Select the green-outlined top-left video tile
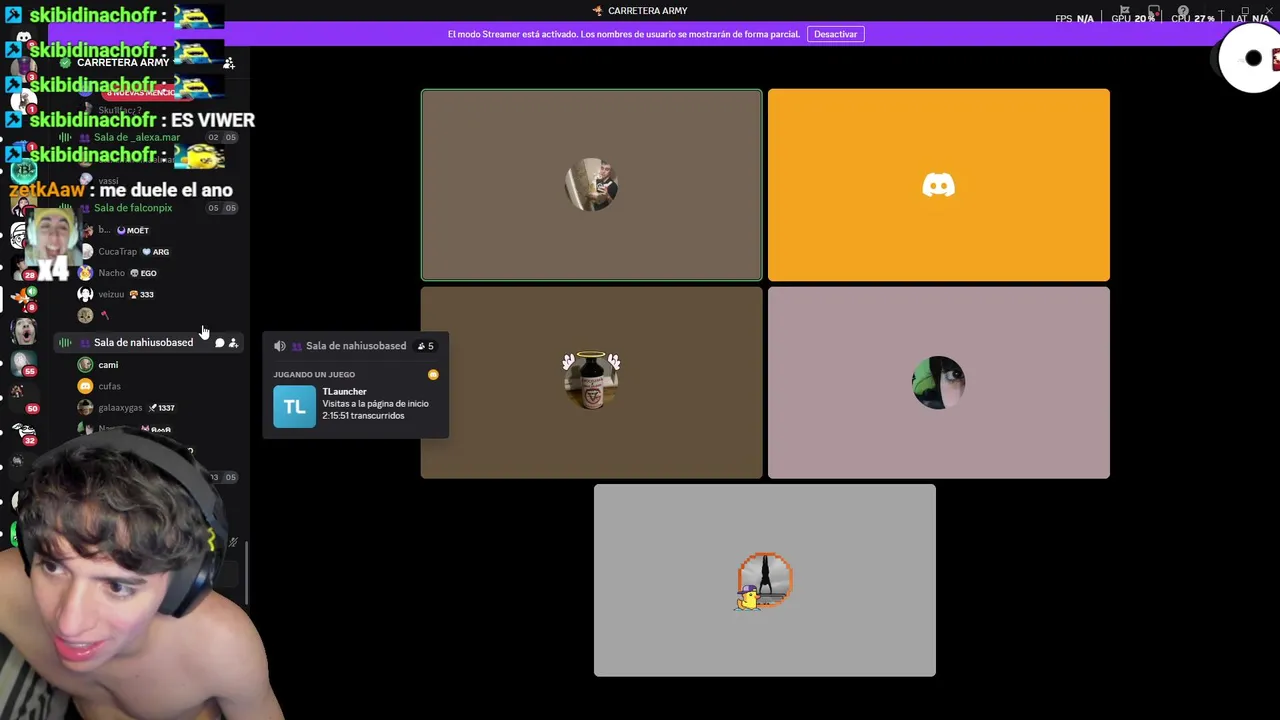This screenshot has width=1280, height=720. pos(591,185)
